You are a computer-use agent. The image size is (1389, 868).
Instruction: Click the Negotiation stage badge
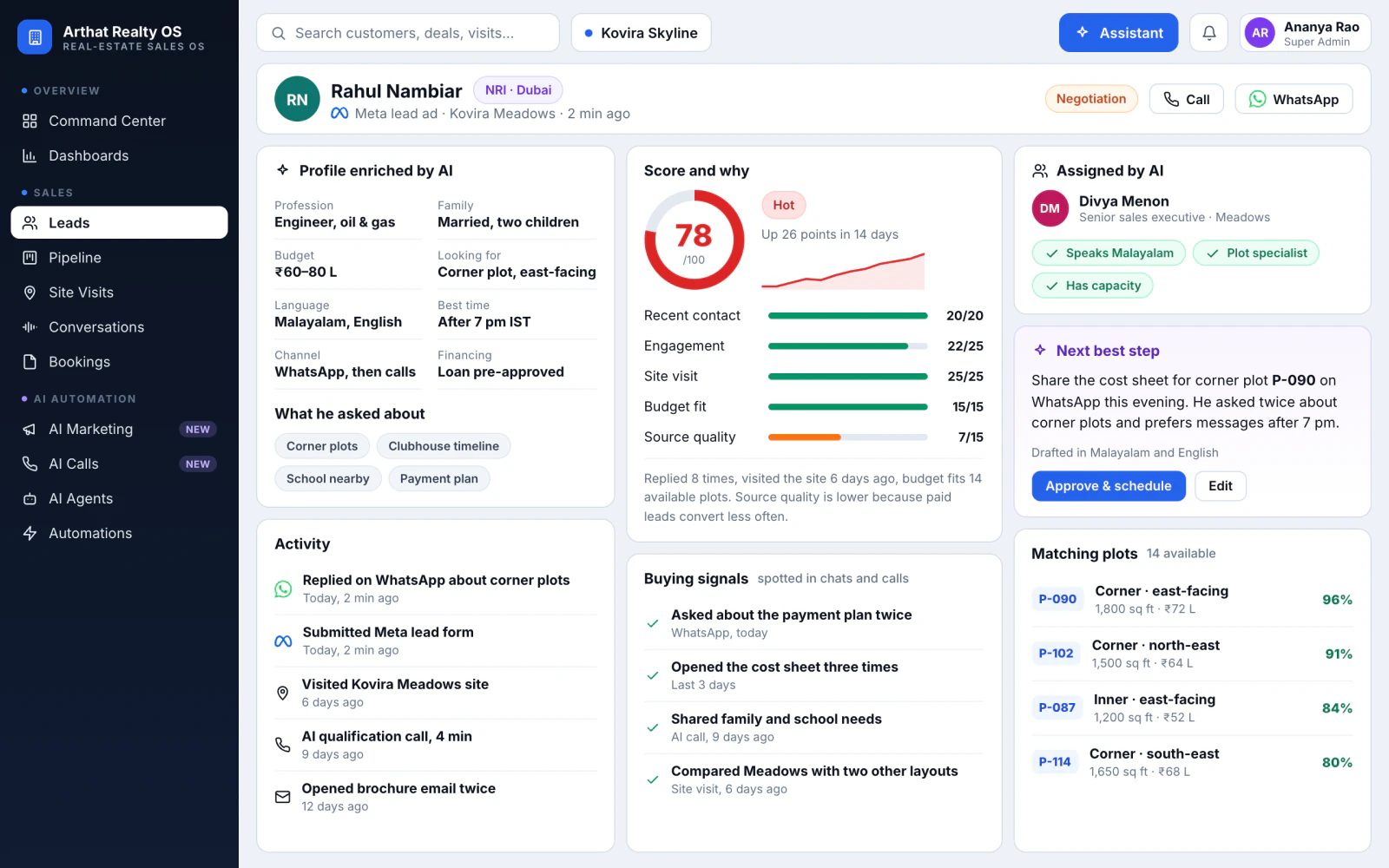point(1090,99)
